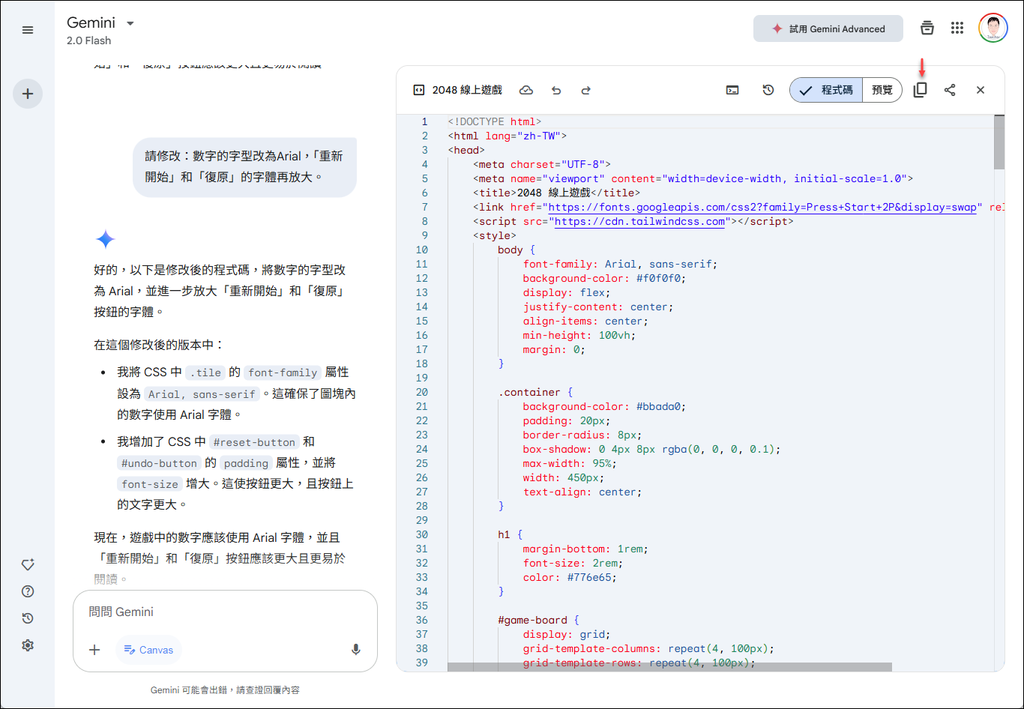Click the box-shadow code line
Image resolution: width=1024 pixels, height=709 pixels.
[651, 449]
